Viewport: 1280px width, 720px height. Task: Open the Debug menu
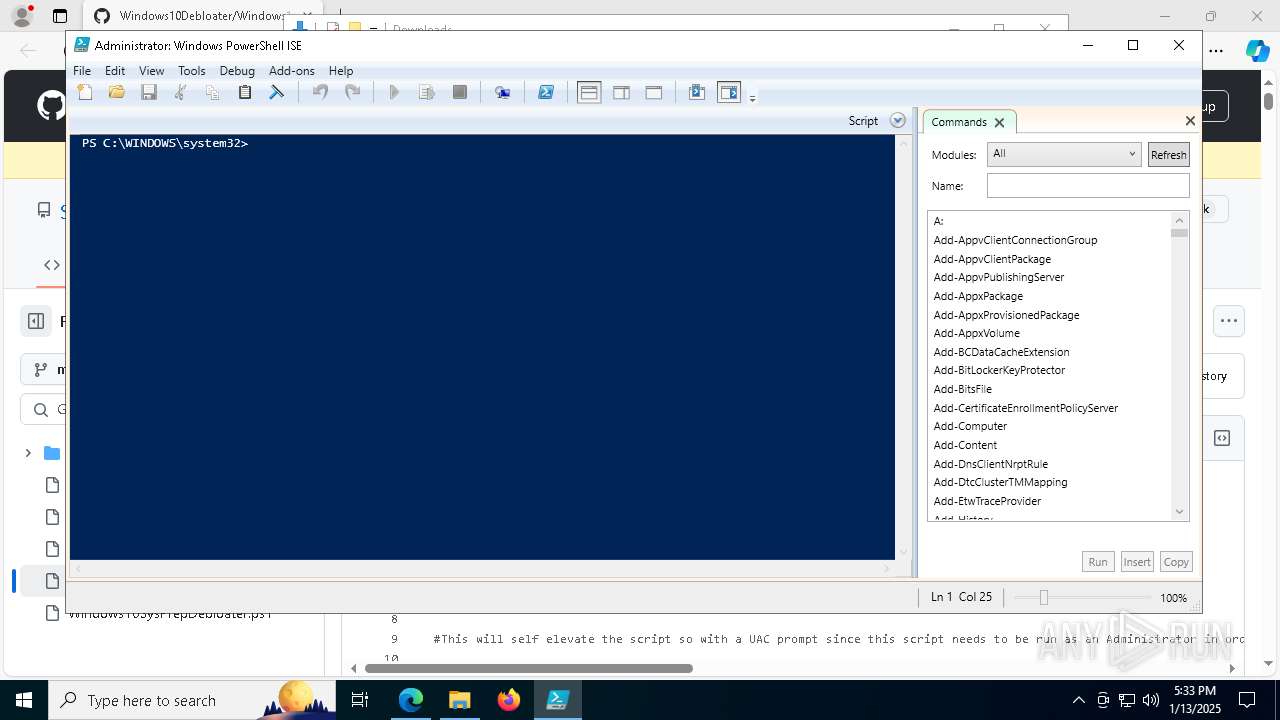click(237, 71)
